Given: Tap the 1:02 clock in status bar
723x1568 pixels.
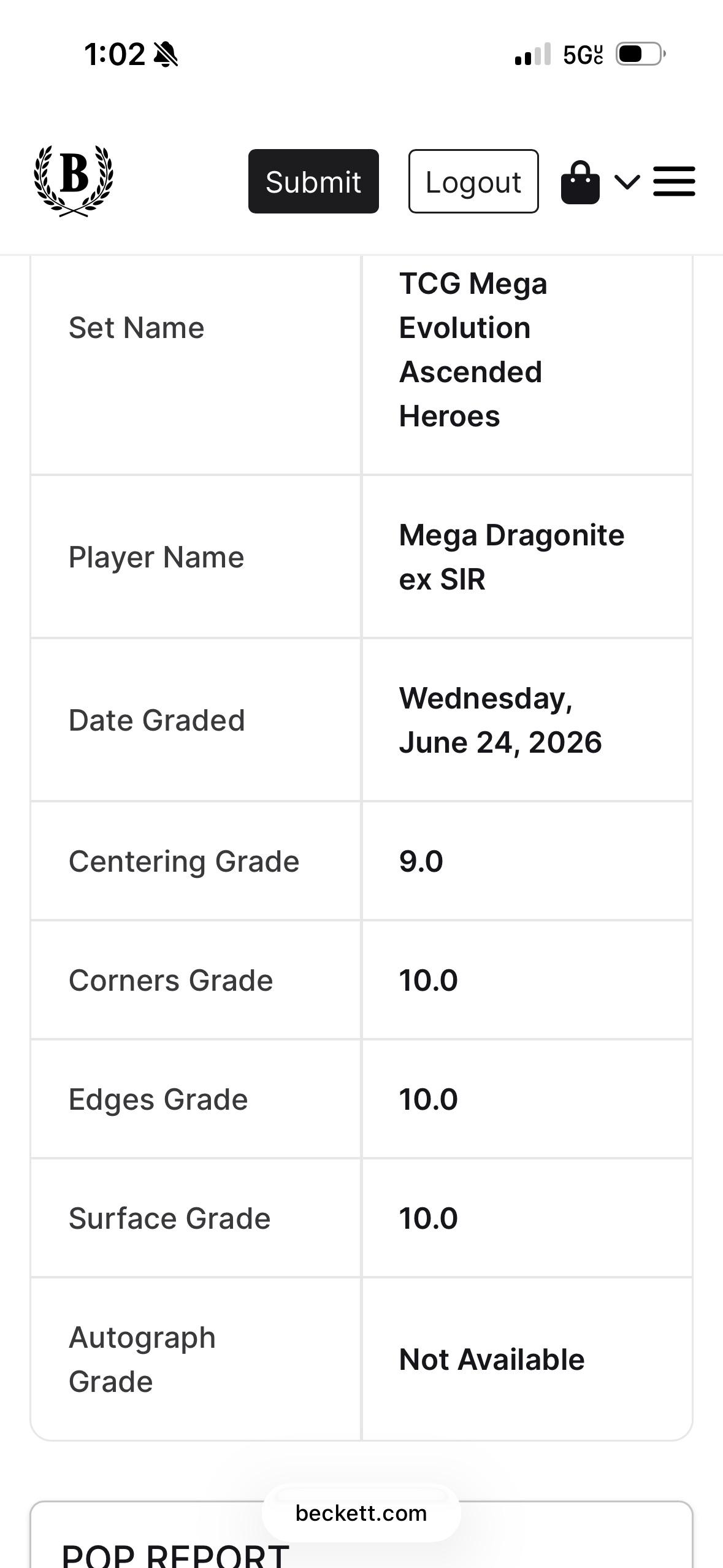Looking at the screenshot, I should tap(115, 55).
